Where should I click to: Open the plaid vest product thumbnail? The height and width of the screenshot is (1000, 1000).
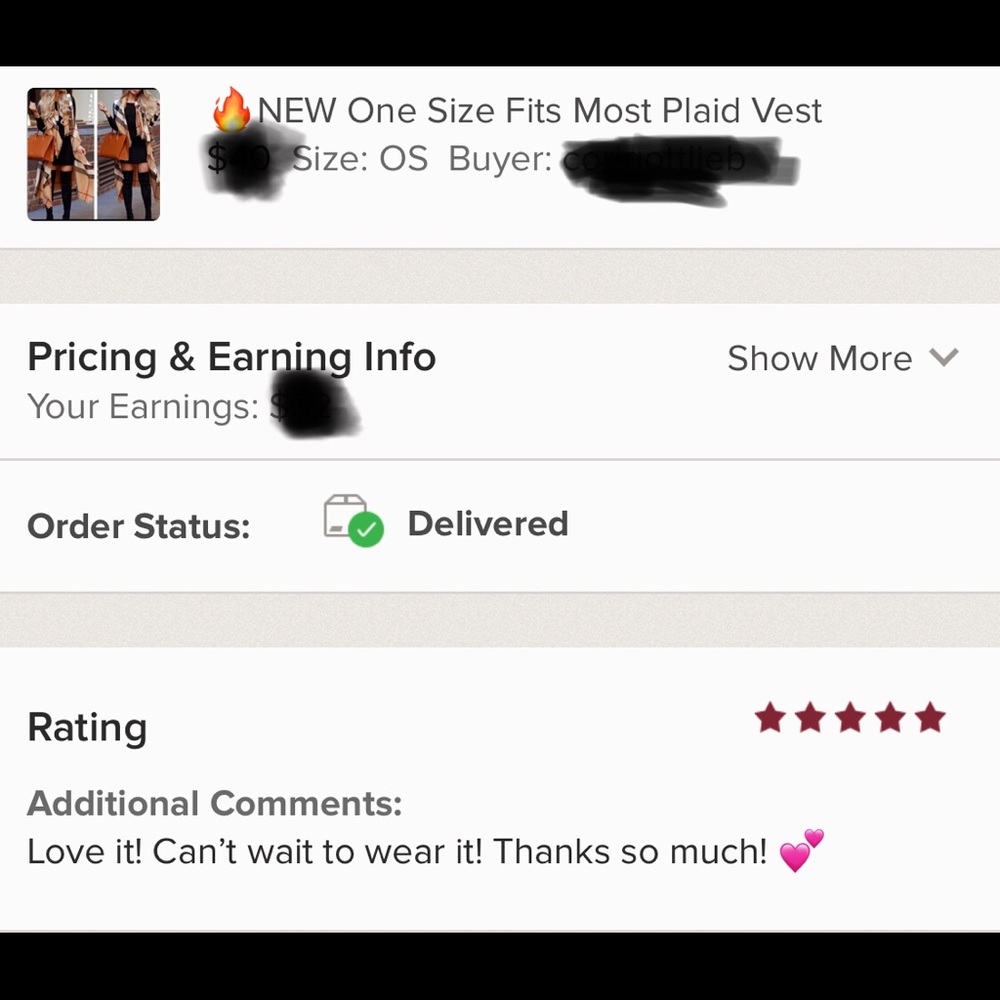(x=92, y=154)
